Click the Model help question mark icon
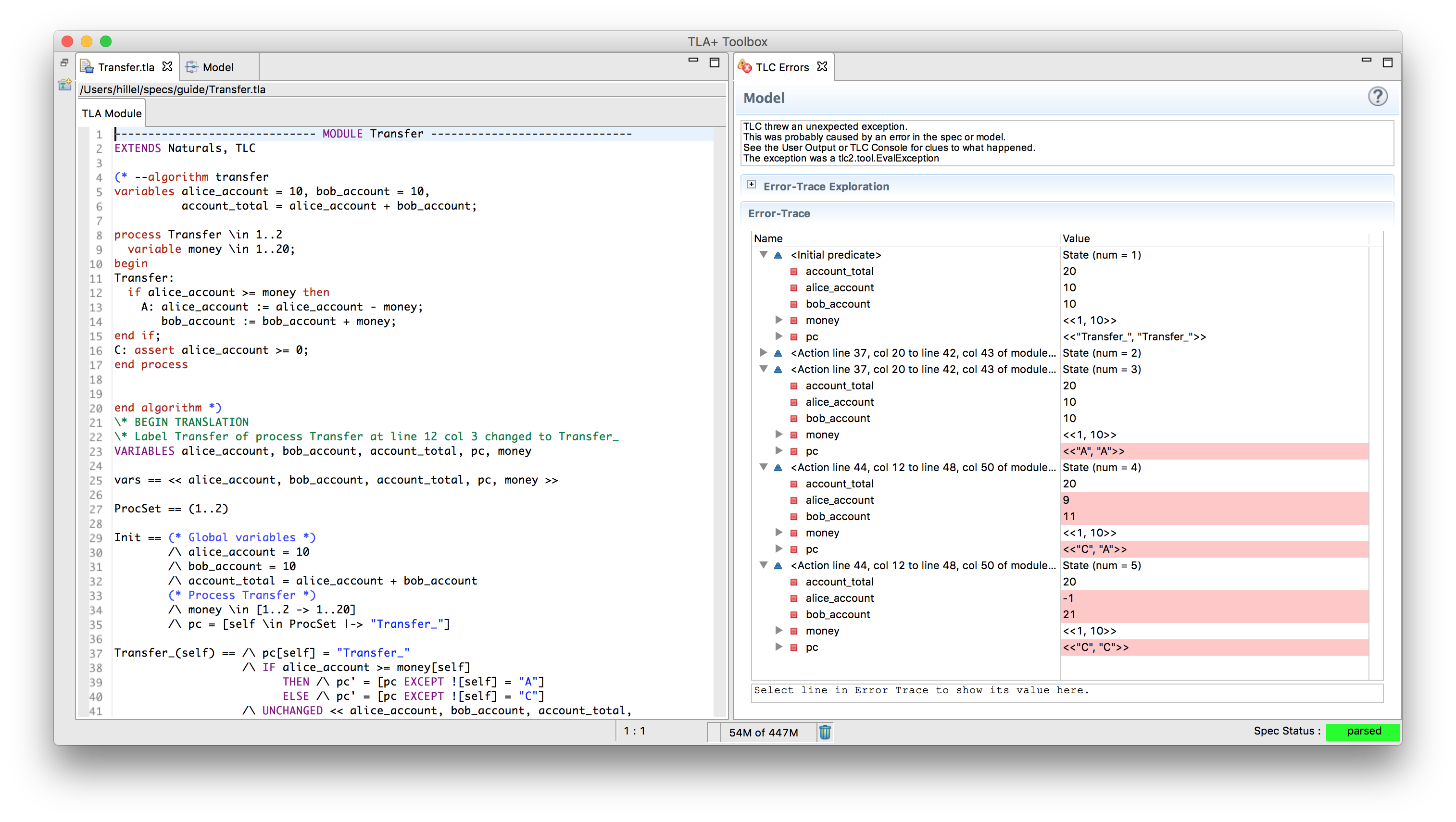Viewport: 1456px width, 822px height. [x=1378, y=97]
